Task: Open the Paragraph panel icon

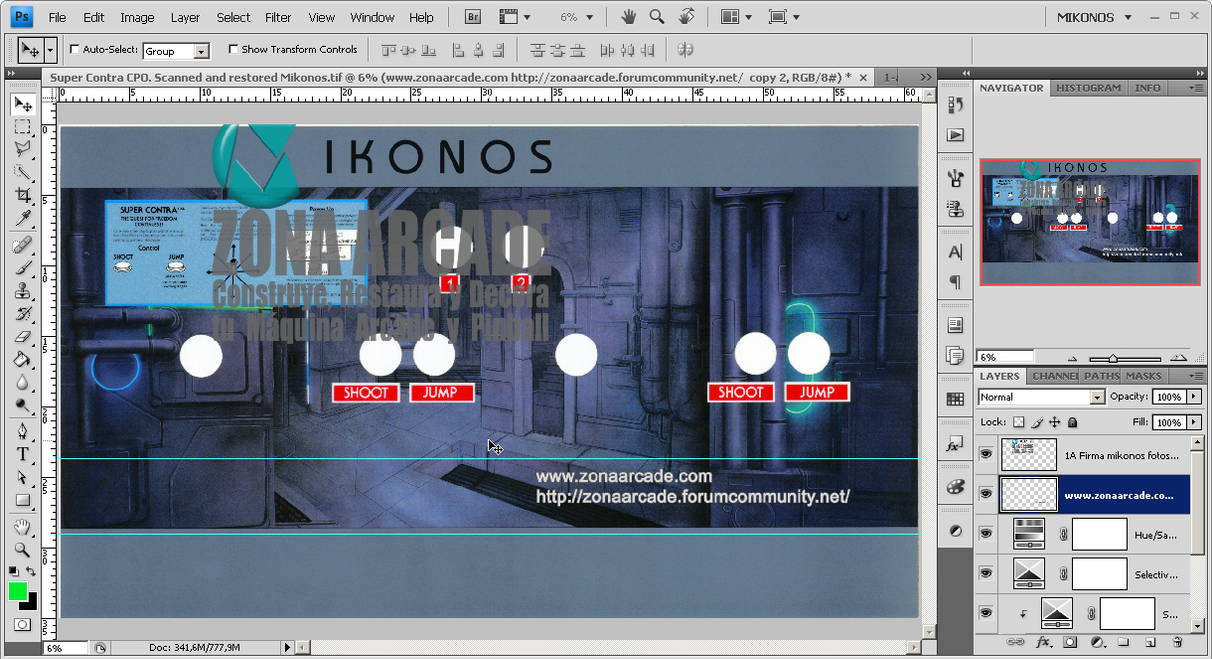Action: (x=955, y=282)
